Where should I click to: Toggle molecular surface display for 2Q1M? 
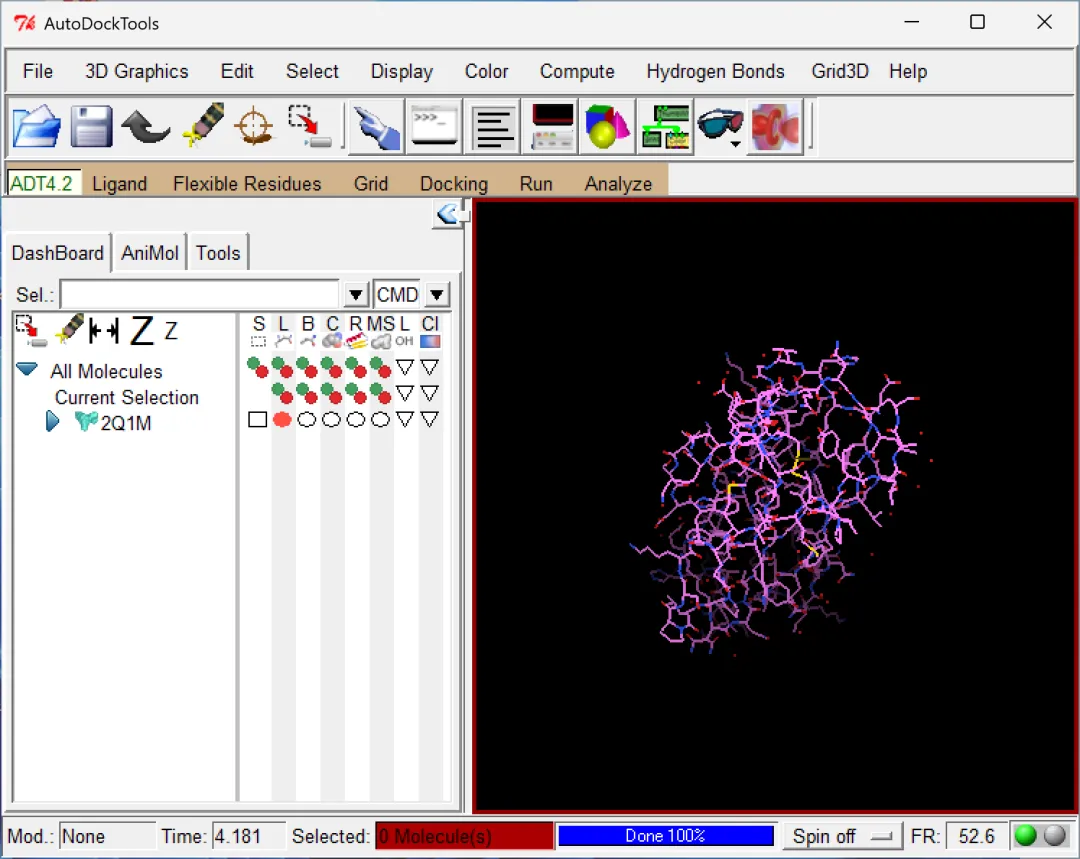(380, 420)
